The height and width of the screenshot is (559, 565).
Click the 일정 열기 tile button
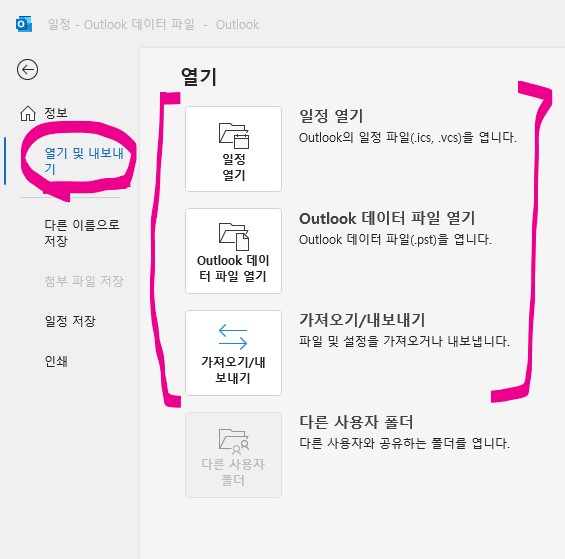(233, 149)
